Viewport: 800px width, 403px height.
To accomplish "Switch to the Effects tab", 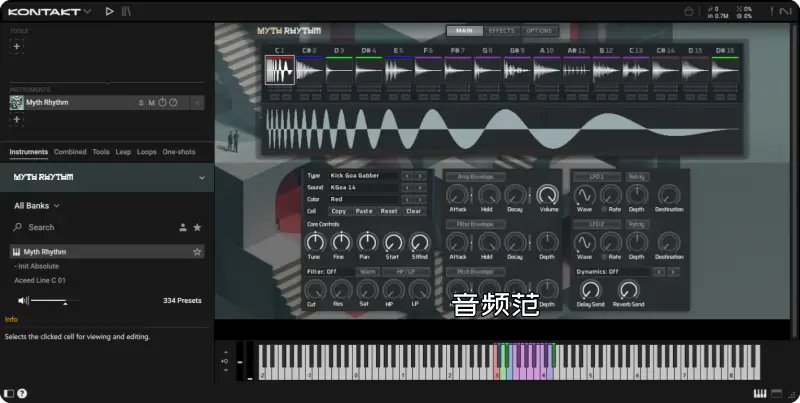I will point(501,31).
